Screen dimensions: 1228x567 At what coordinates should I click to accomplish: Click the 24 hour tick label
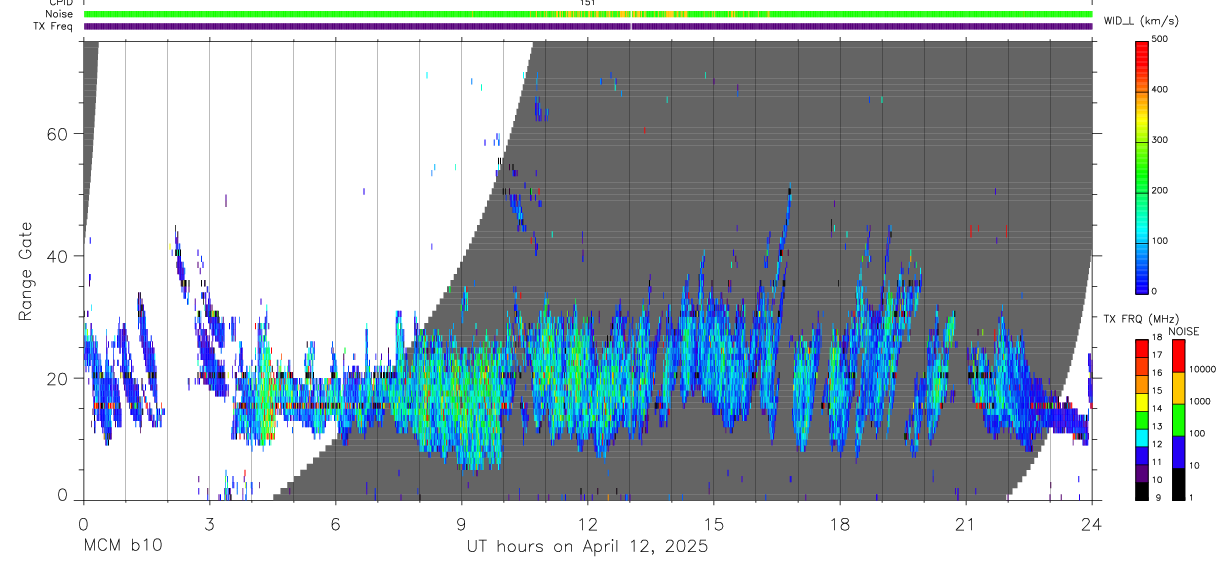click(1091, 524)
